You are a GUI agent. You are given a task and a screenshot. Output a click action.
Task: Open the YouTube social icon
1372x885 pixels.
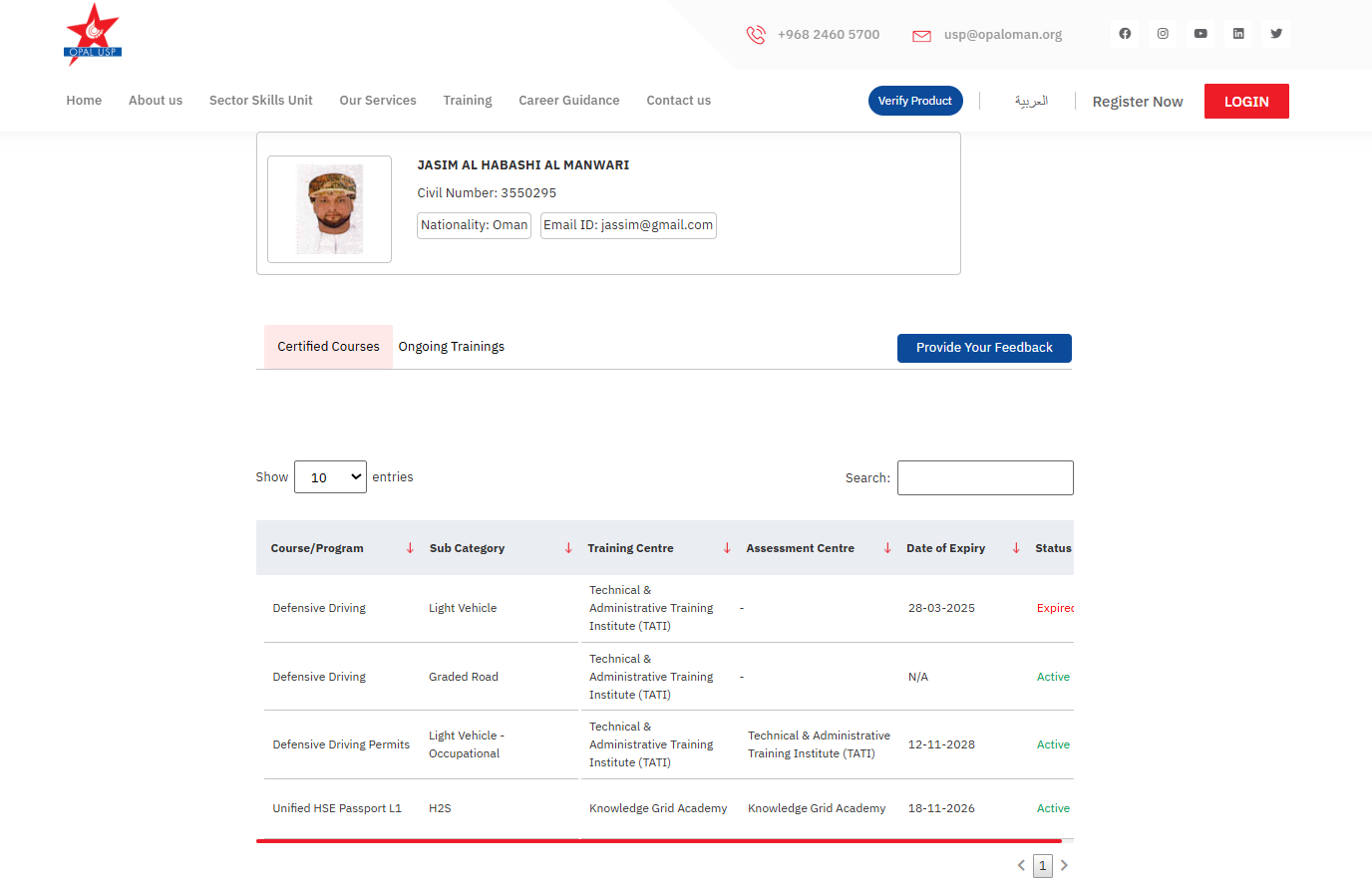point(1200,34)
